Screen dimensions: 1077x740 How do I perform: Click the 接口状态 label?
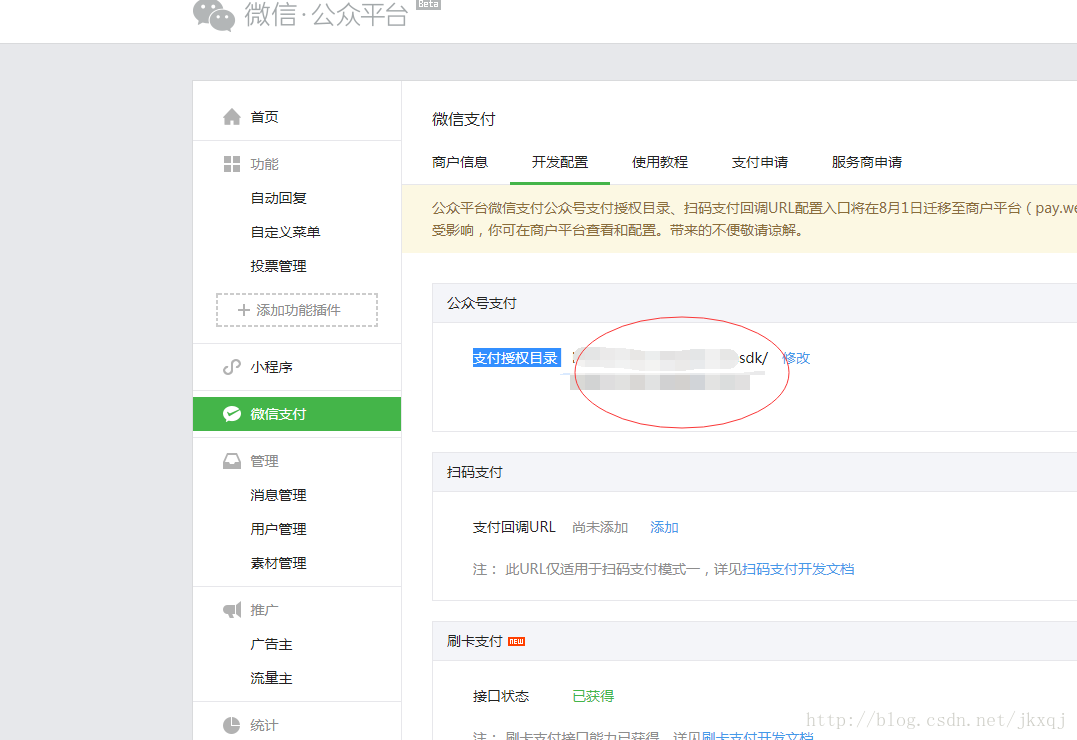[501, 696]
